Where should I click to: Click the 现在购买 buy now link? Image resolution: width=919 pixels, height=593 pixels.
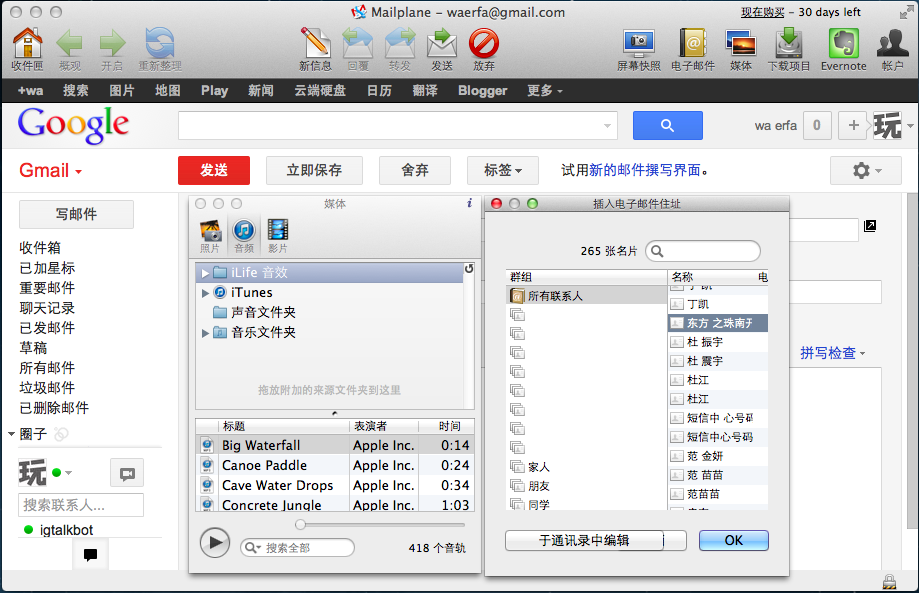pyautogui.click(x=762, y=12)
